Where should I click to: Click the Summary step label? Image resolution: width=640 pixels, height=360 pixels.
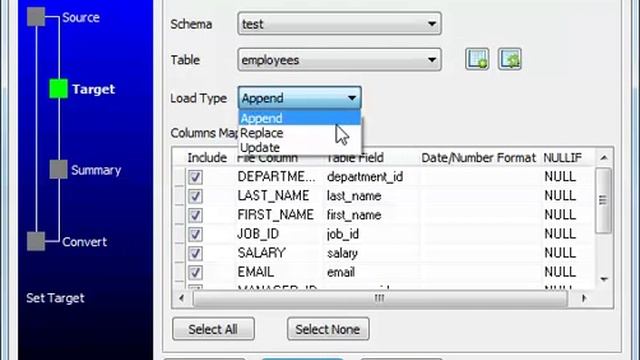[x=96, y=170]
